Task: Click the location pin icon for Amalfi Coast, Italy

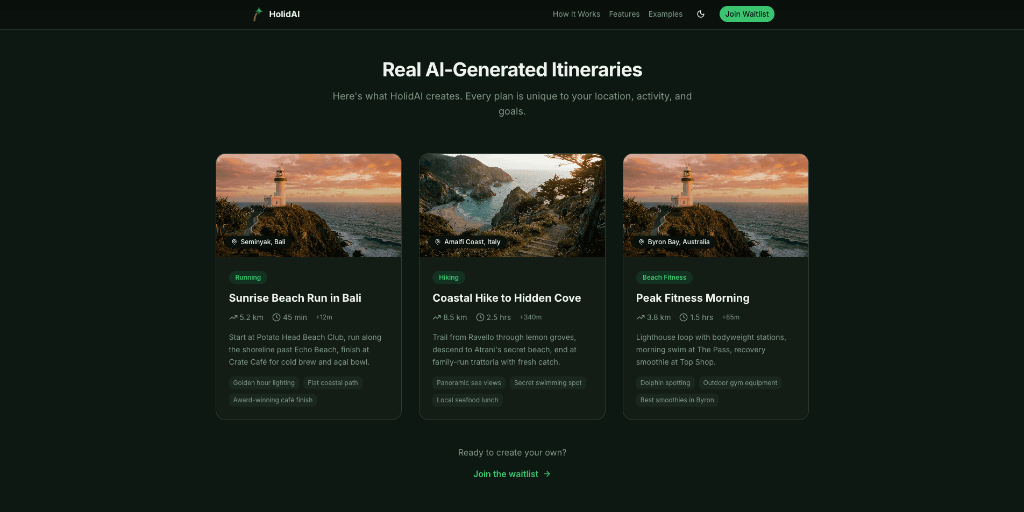Action: pyautogui.click(x=438, y=242)
